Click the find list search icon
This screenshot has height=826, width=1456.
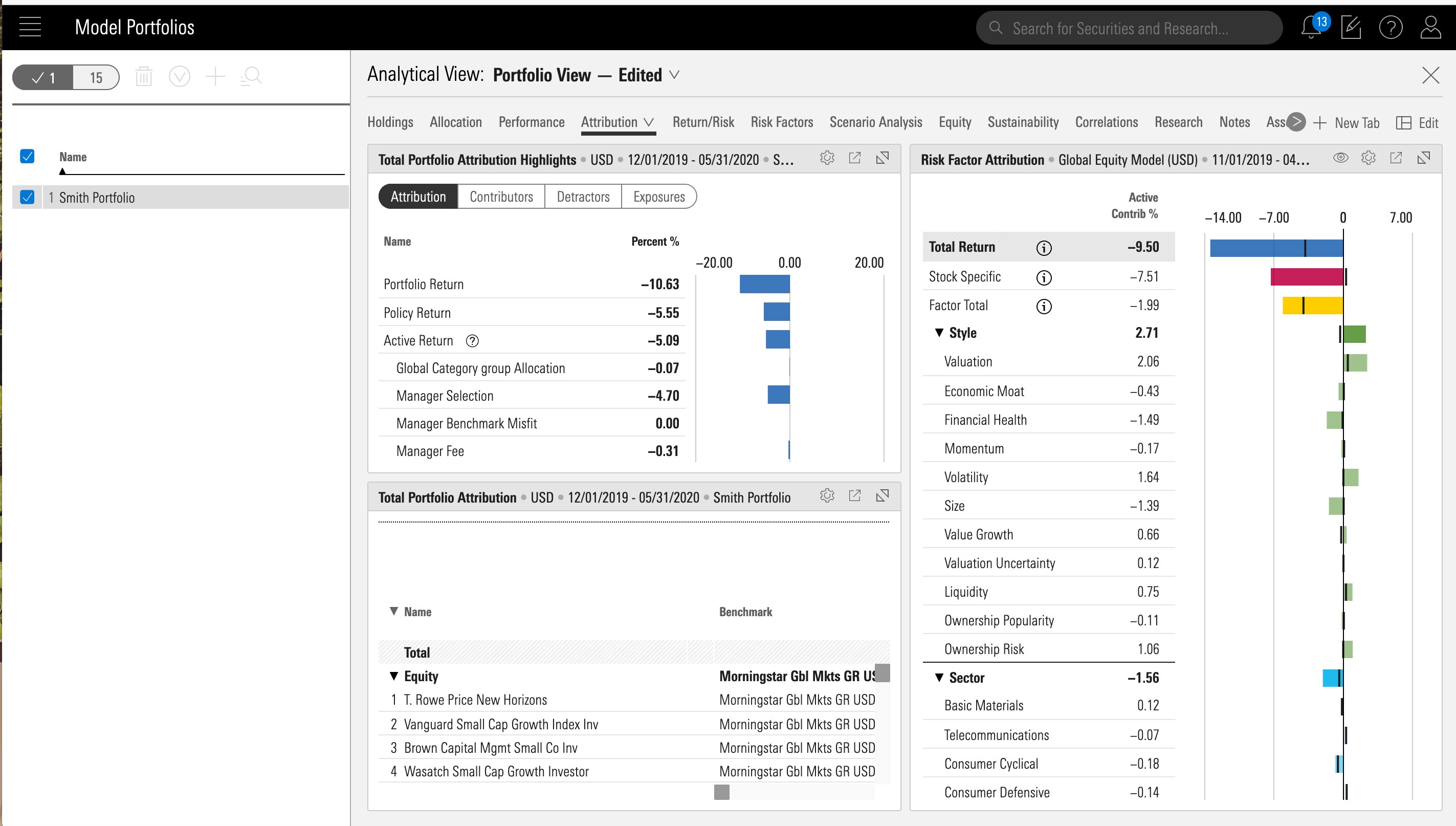tap(251, 77)
